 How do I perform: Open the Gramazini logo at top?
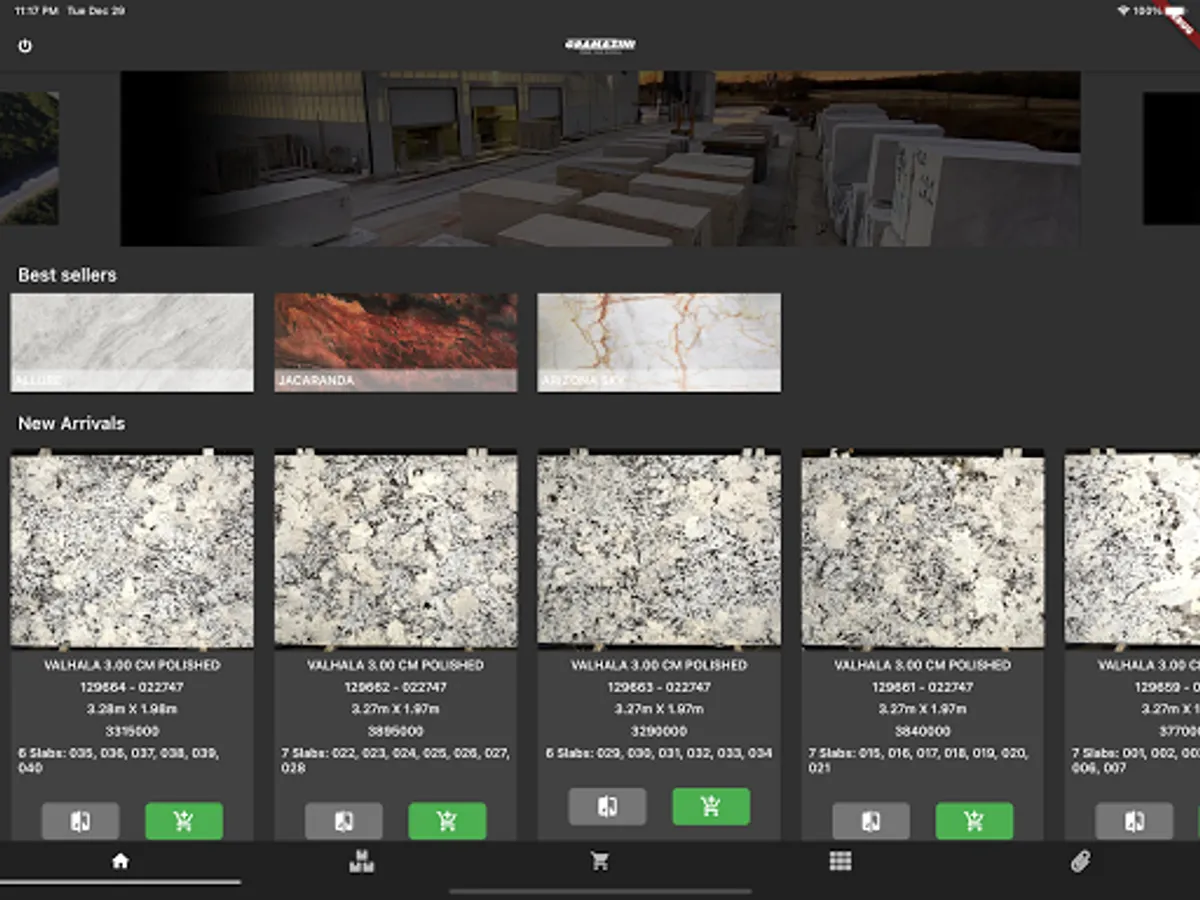pyautogui.click(x=600, y=46)
